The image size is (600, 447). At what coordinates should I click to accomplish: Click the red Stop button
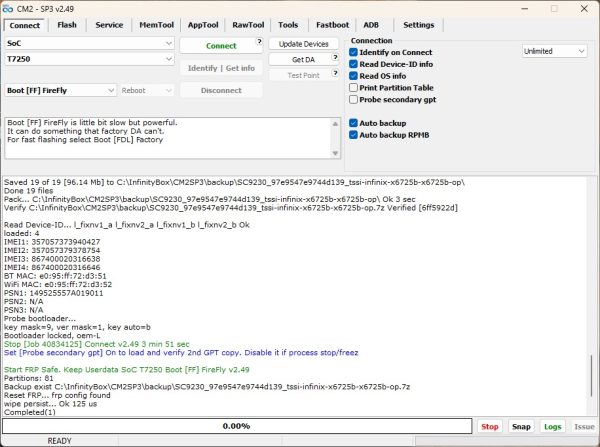click(x=489, y=426)
